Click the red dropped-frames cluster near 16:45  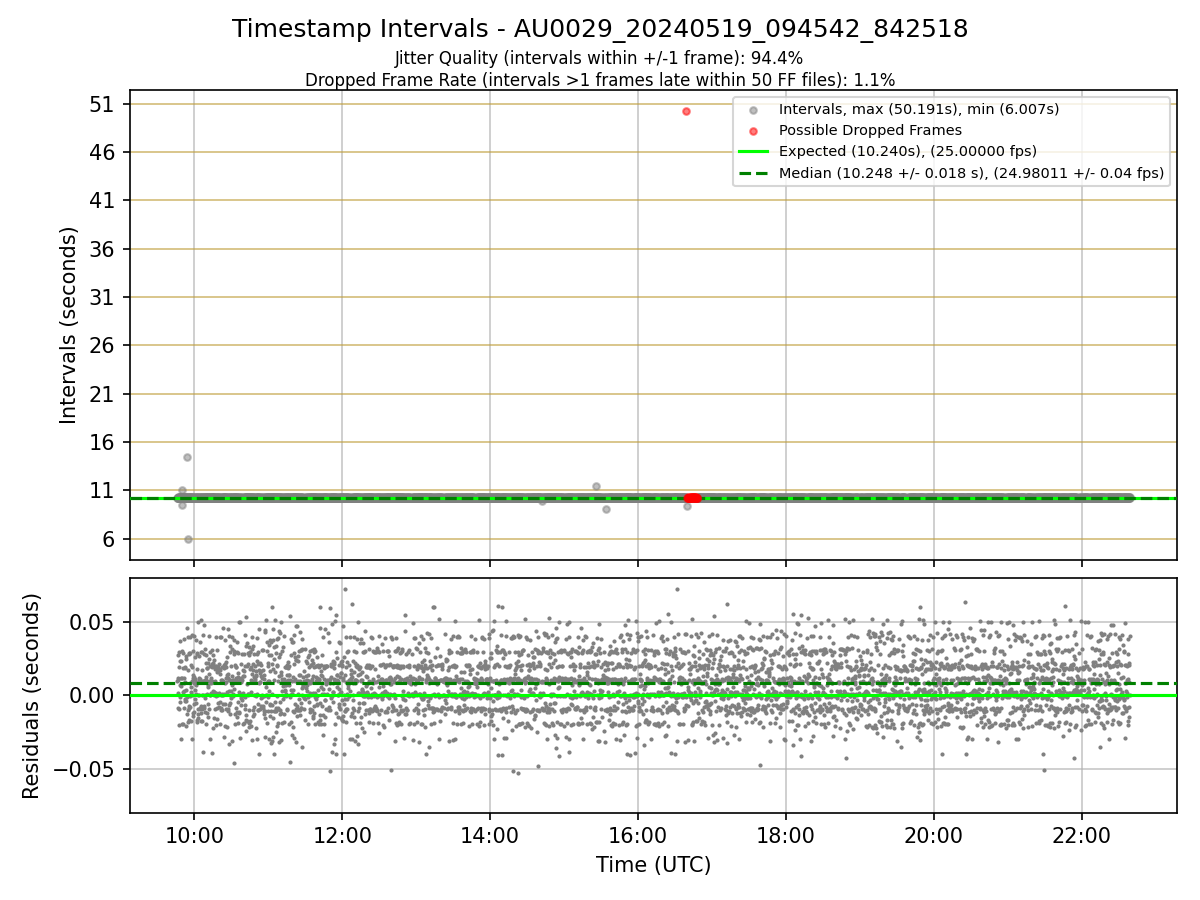tap(692, 498)
